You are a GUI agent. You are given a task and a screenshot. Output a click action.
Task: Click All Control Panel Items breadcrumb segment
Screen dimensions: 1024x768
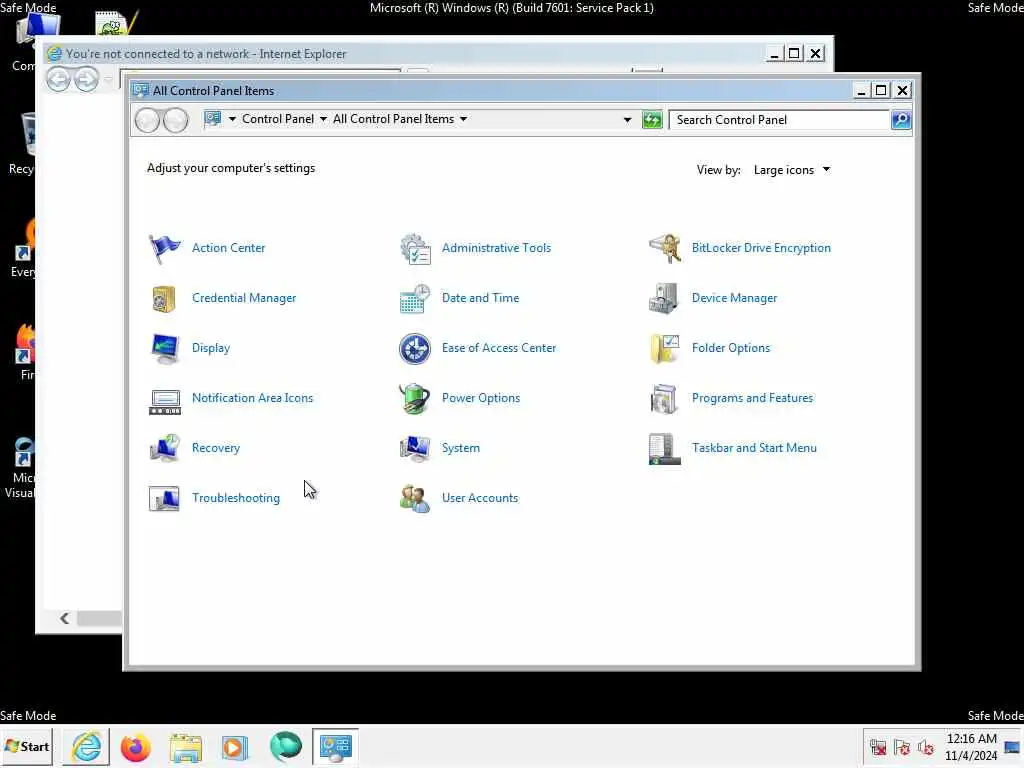click(x=393, y=119)
